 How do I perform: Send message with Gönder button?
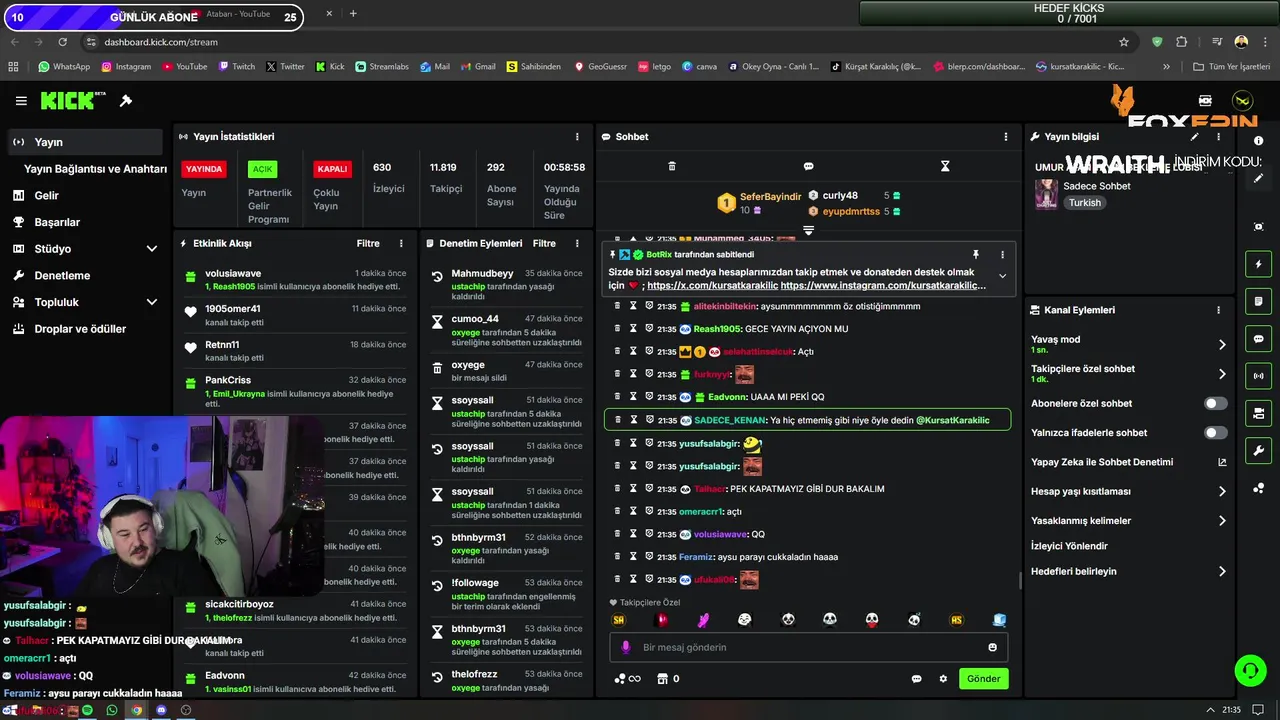983,679
